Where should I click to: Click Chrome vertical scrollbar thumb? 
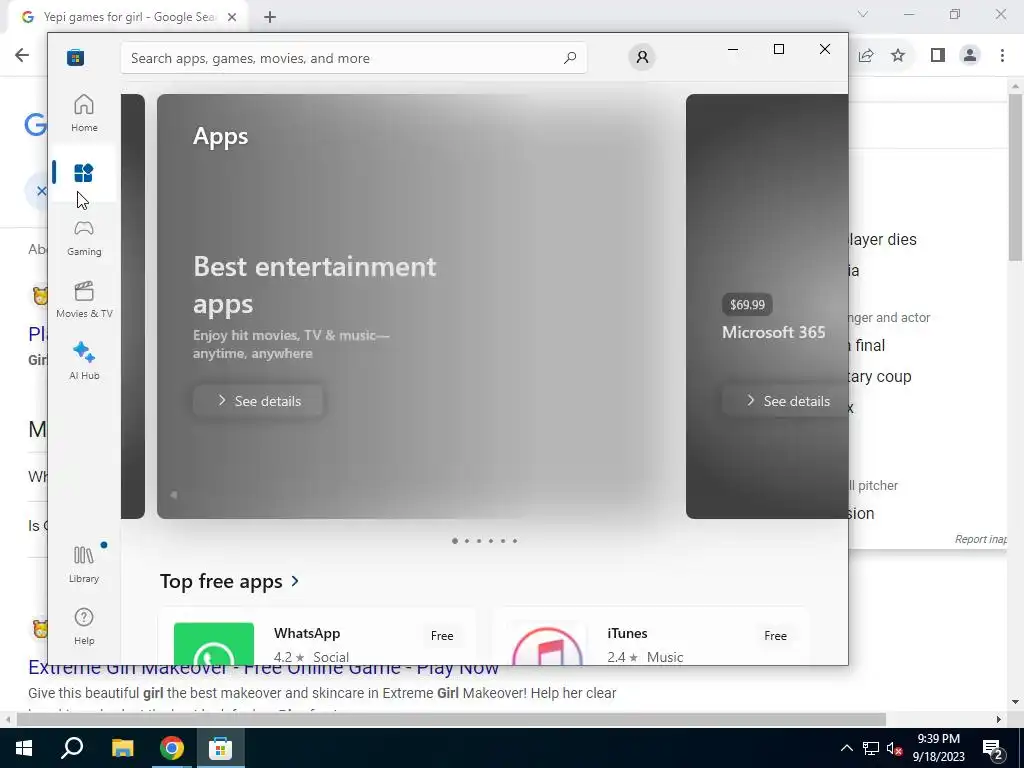coord(1015,178)
